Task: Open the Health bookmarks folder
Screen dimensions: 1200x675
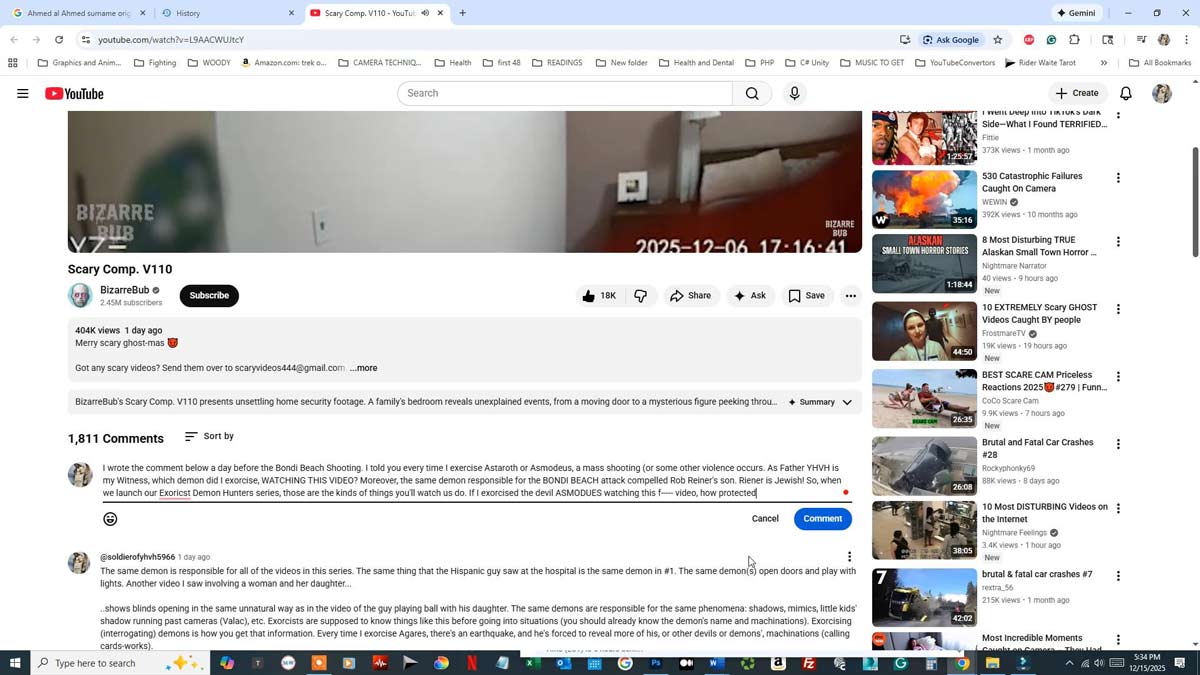Action: [453, 63]
